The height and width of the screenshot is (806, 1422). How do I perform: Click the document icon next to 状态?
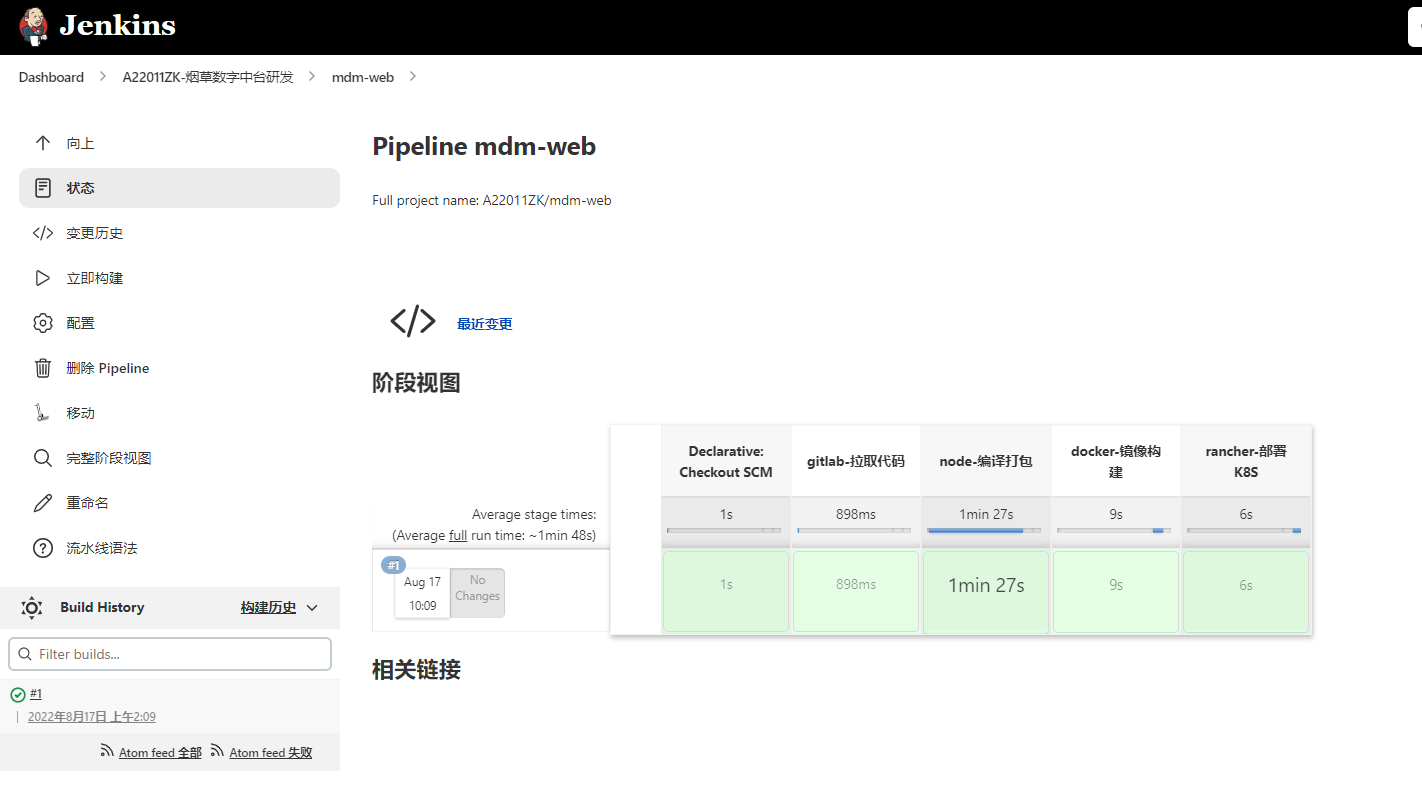tap(42, 188)
